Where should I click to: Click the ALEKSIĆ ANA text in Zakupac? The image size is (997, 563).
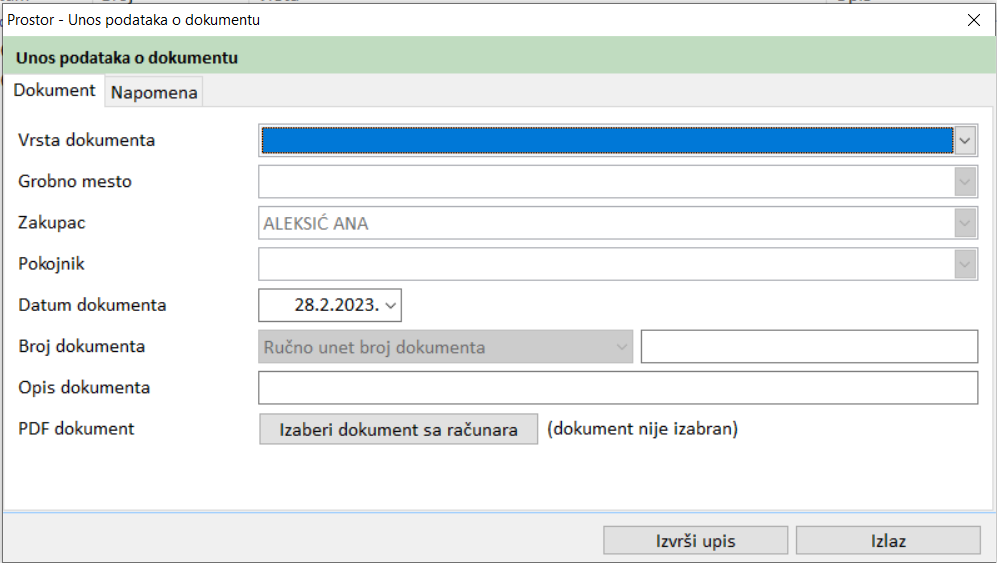click(316, 224)
